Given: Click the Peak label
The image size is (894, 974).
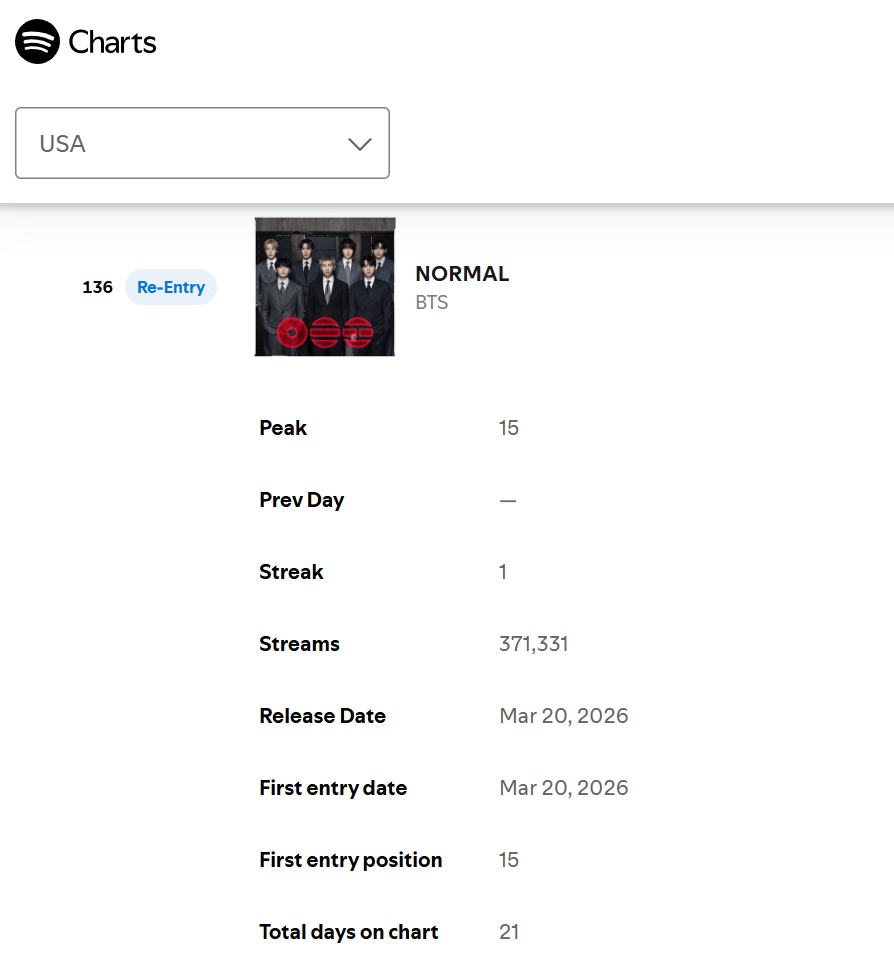Looking at the screenshot, I should (x=283, y=428).
